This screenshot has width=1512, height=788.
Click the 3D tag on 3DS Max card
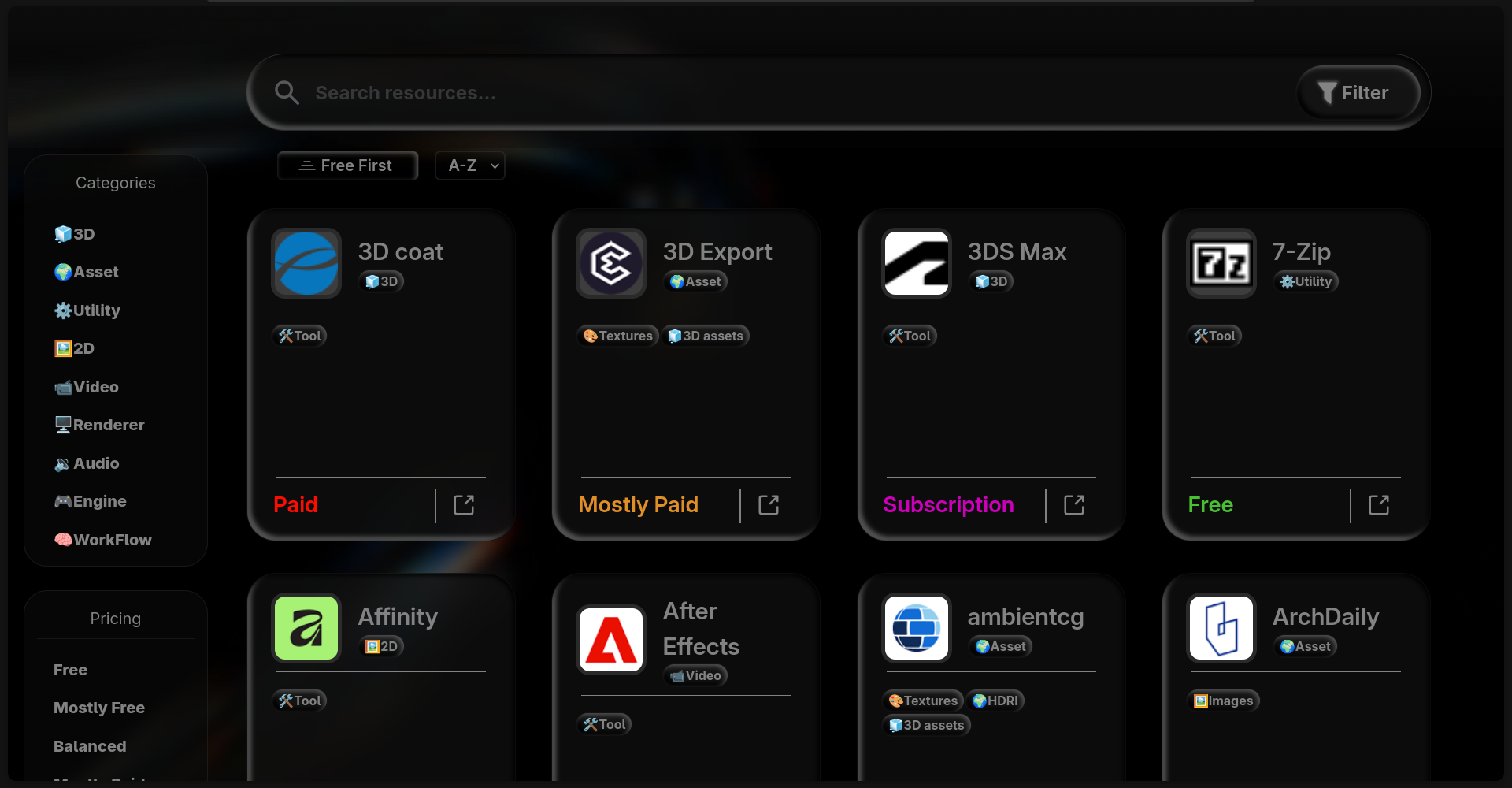991,281
